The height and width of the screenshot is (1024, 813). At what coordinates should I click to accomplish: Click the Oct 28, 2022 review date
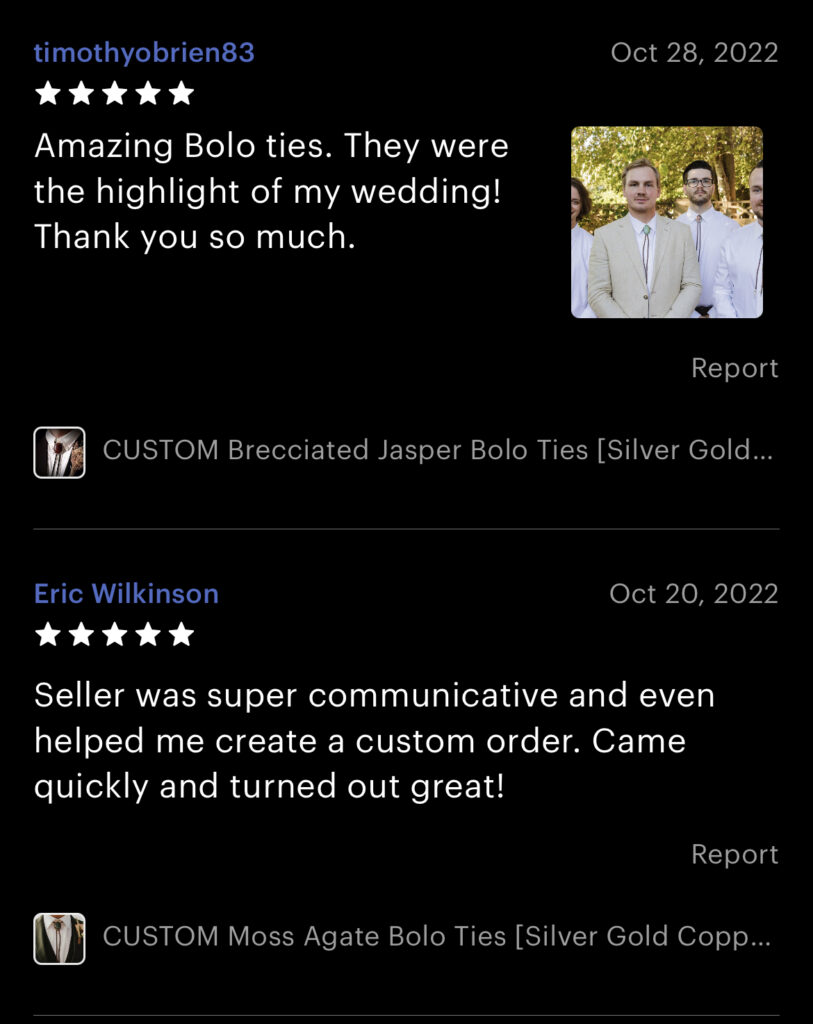tap(694, 53)
